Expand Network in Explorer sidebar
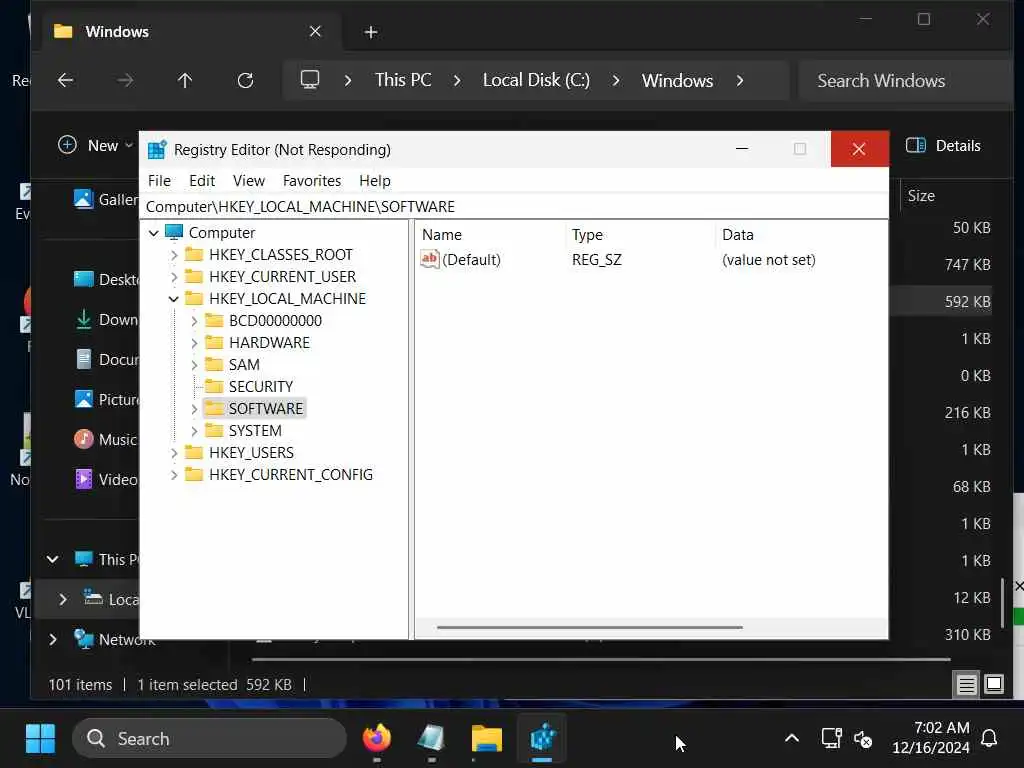Viewport: 1024px width, 768px height. [x=52, y=639]
